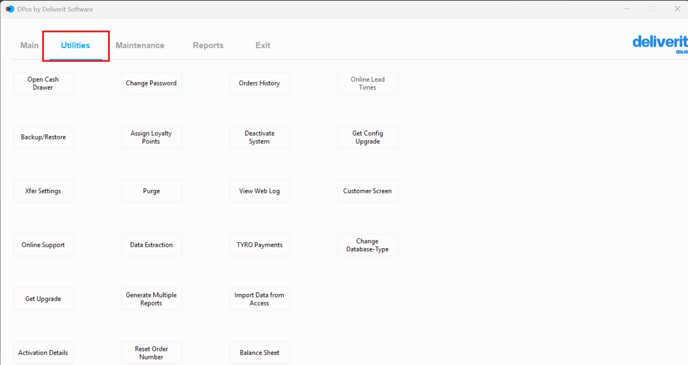Screen dimensions: 688x365
Task: Click Get Config Upgrade
Action: [x=368, y=137]
